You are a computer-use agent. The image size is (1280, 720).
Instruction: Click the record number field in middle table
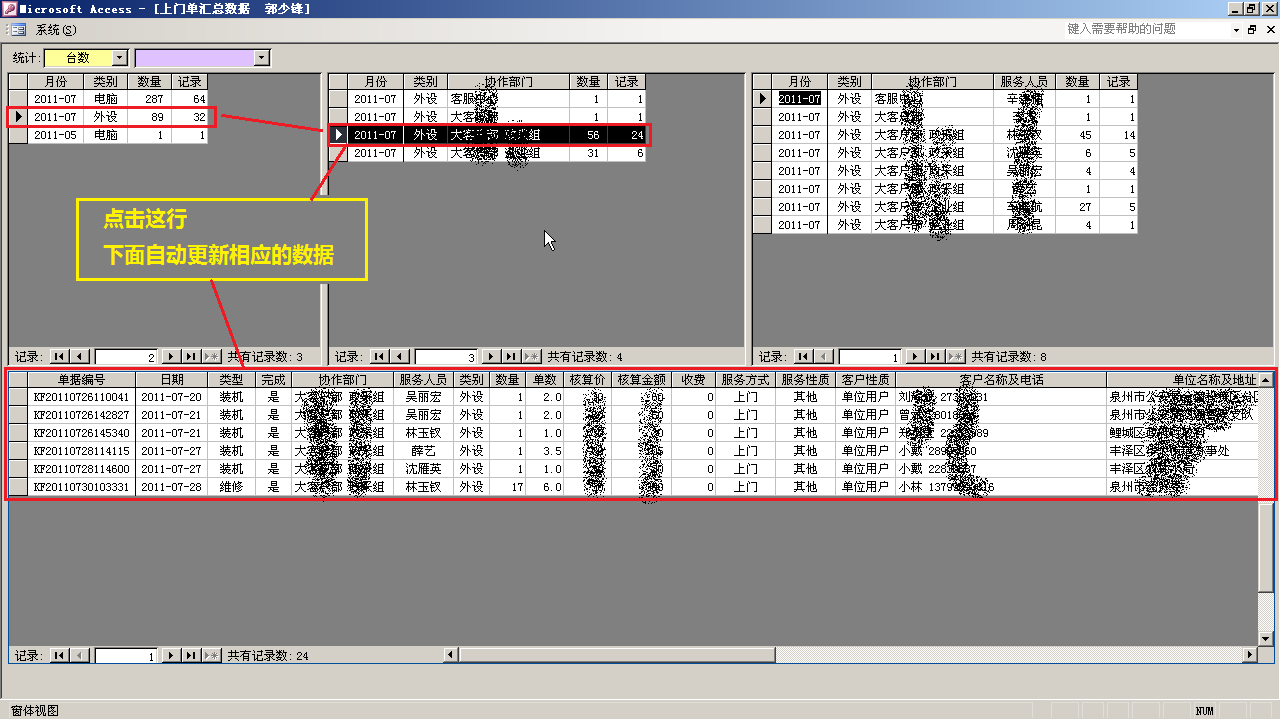pyautogui.click(x=446, y=356)
